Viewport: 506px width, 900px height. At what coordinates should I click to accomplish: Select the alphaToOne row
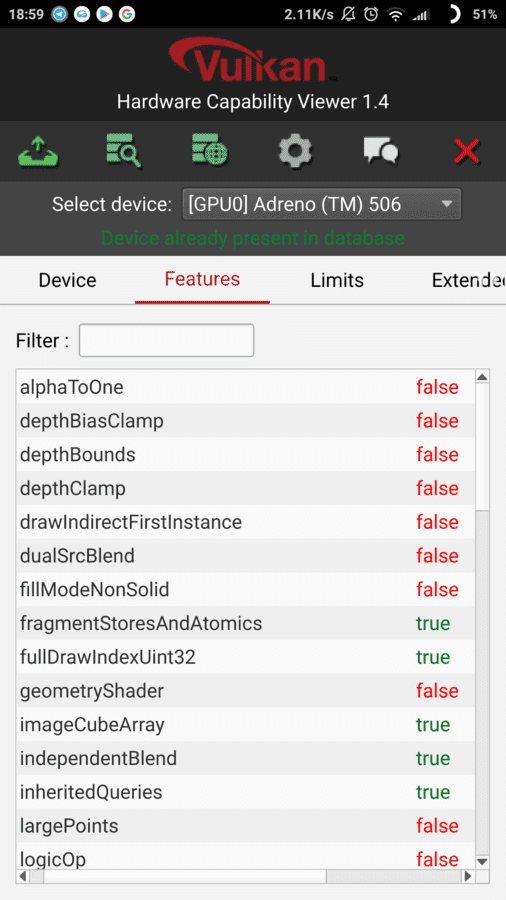246,387
